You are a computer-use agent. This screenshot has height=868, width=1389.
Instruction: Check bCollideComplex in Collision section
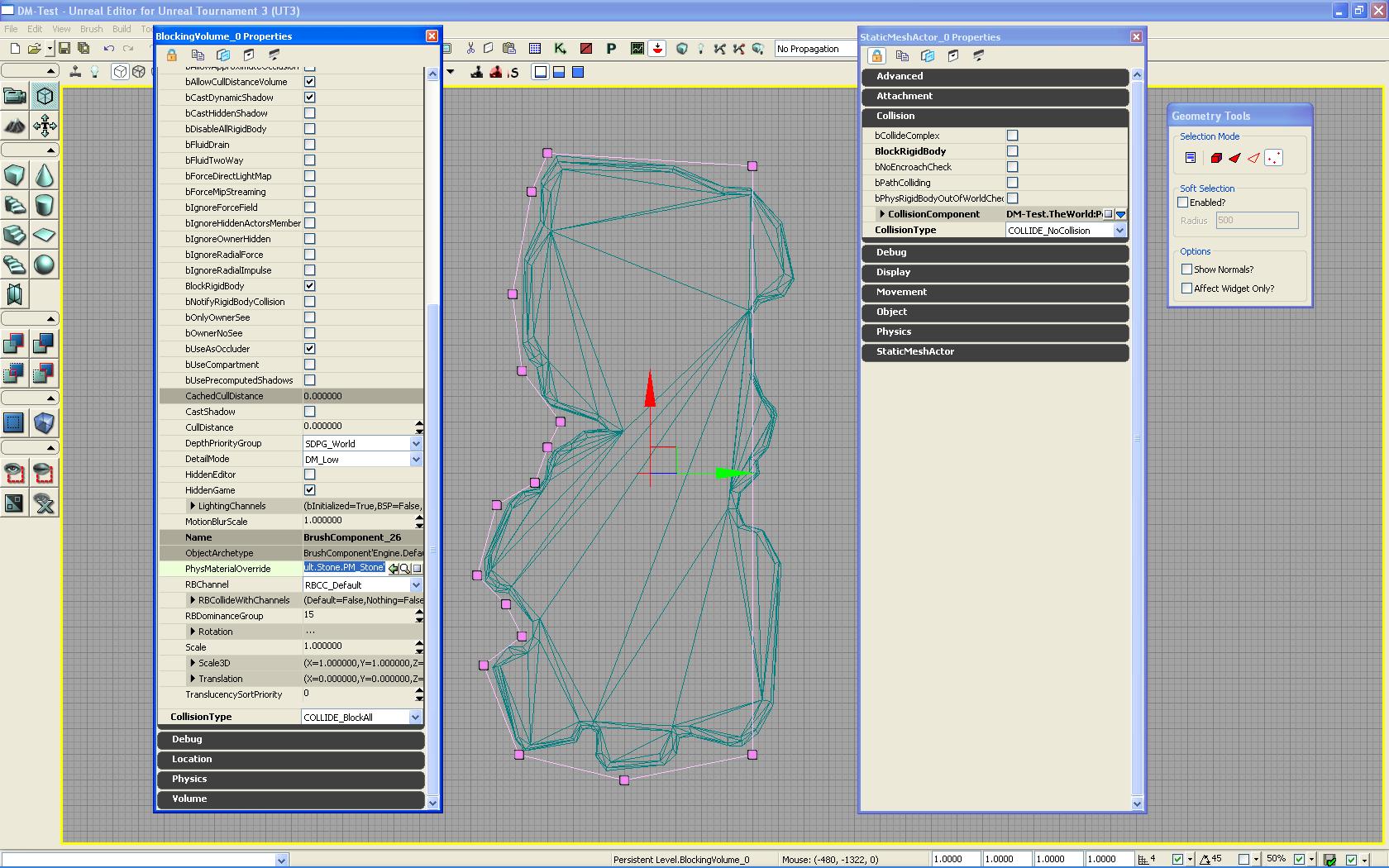(1012, 136)
